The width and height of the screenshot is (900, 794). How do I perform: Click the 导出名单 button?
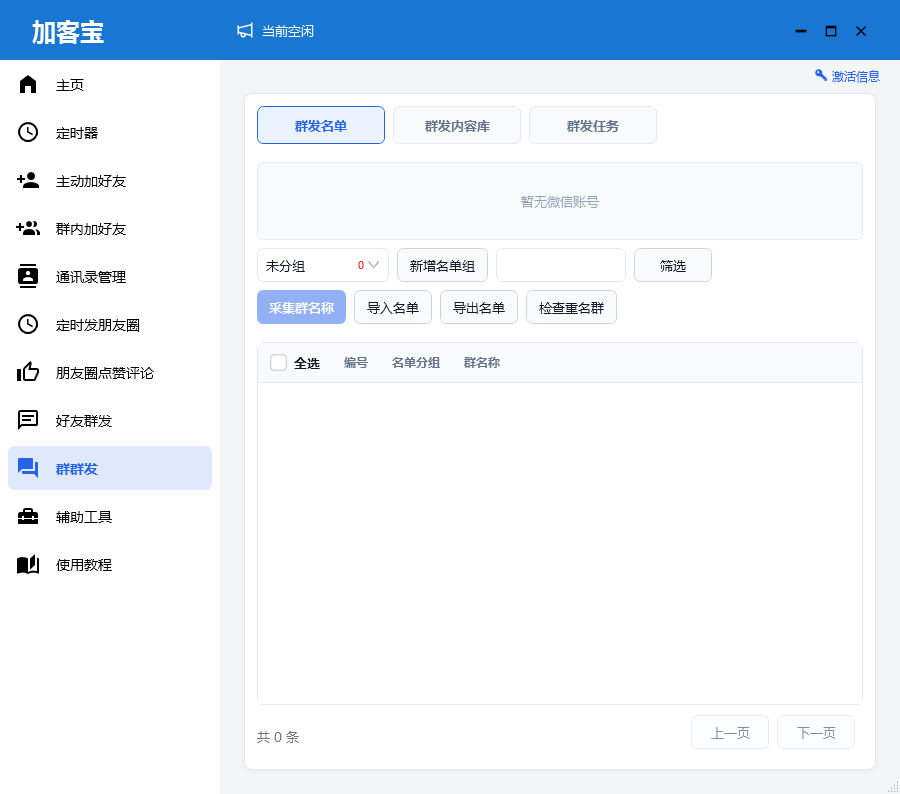479,307
